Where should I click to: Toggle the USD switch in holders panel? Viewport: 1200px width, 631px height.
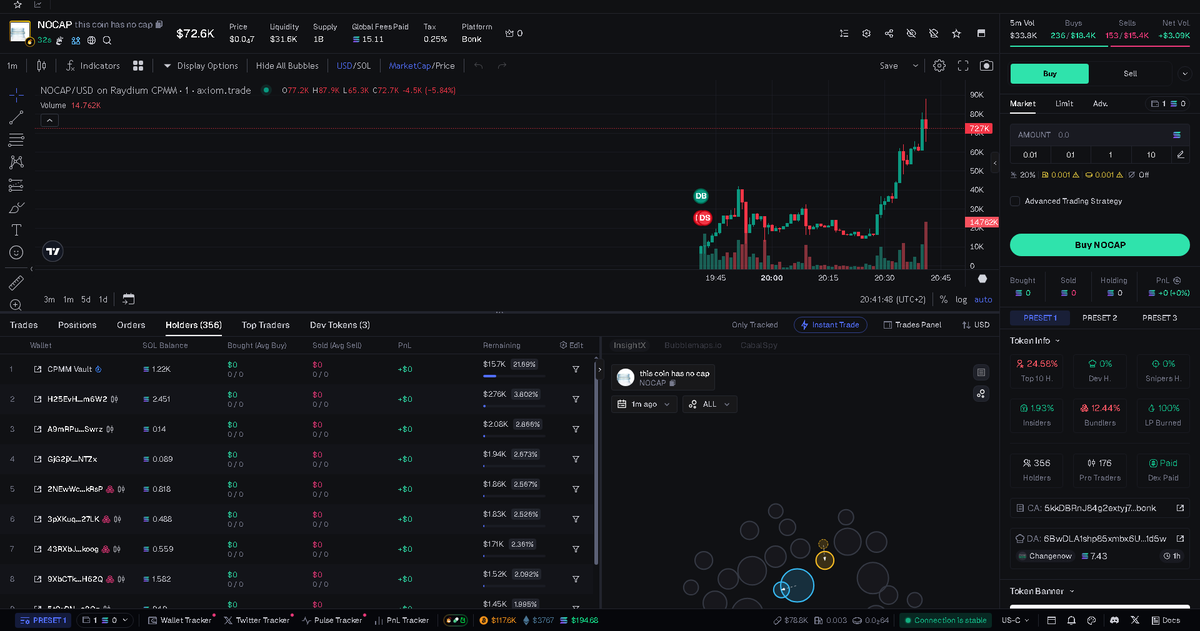coord(976,325)
